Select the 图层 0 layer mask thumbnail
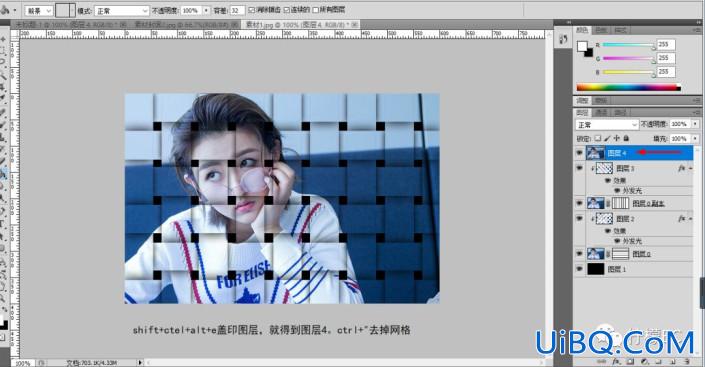705x367 pixels. point(620,254)
